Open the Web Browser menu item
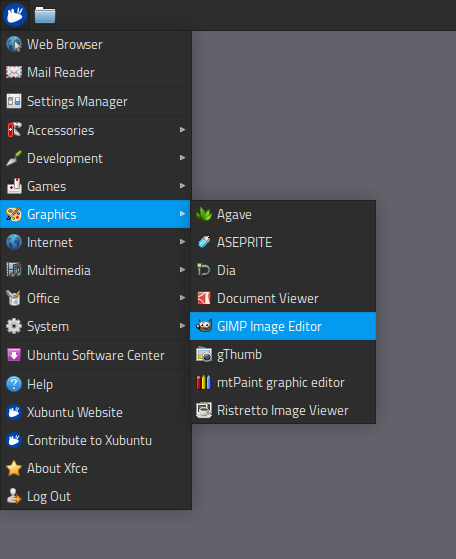Screen dimensions: 456x559 96,45
